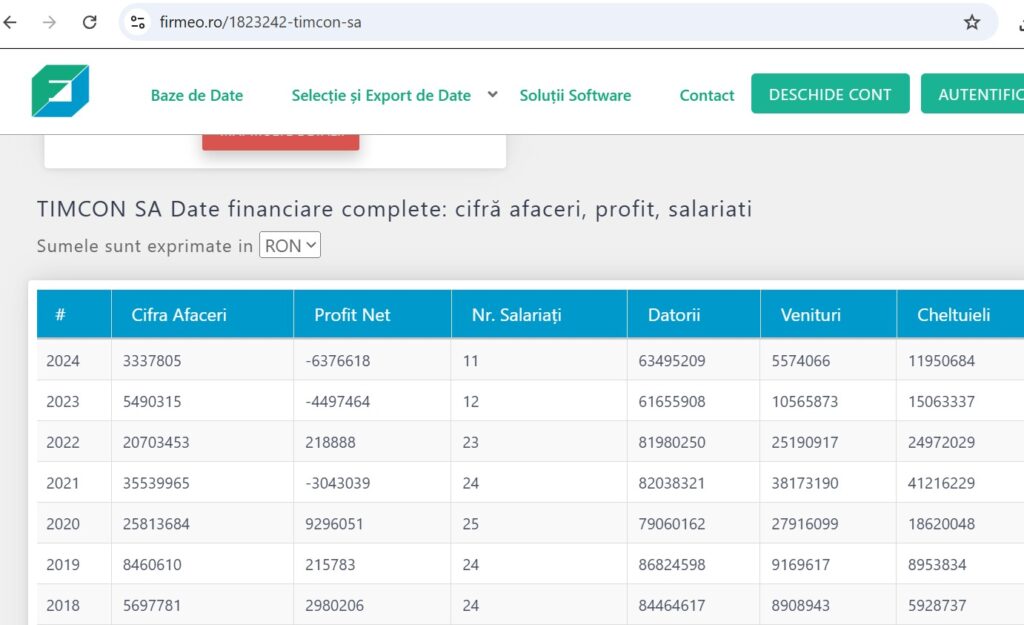Image resolution: width=1024 pixels, height=625 pixels.
Task: Click the Profit Net column header
Action: 352,315
